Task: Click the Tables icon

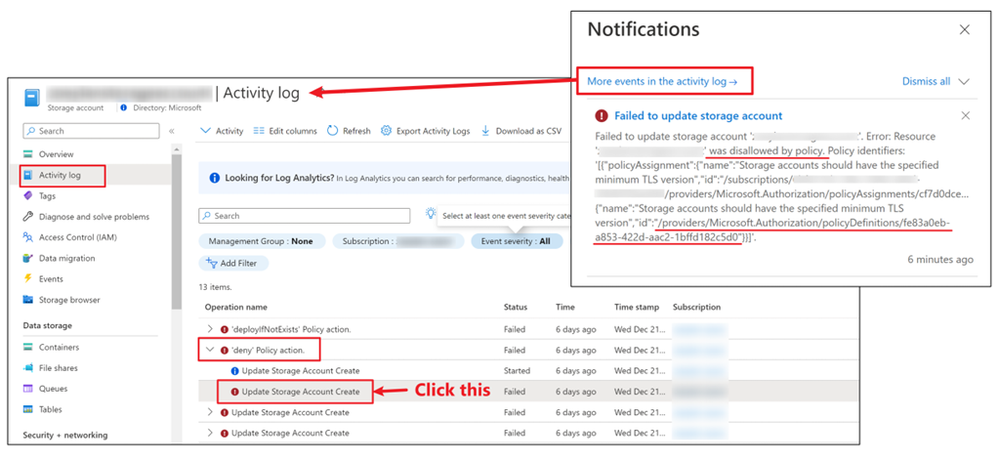Action: (27, 409)
